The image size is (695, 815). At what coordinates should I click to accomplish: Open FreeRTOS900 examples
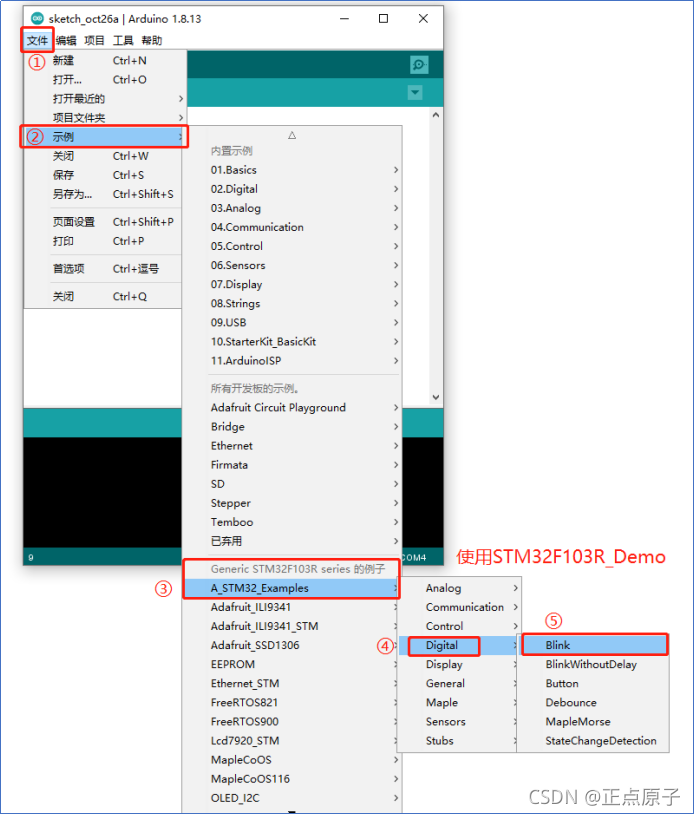coord(292,721)
